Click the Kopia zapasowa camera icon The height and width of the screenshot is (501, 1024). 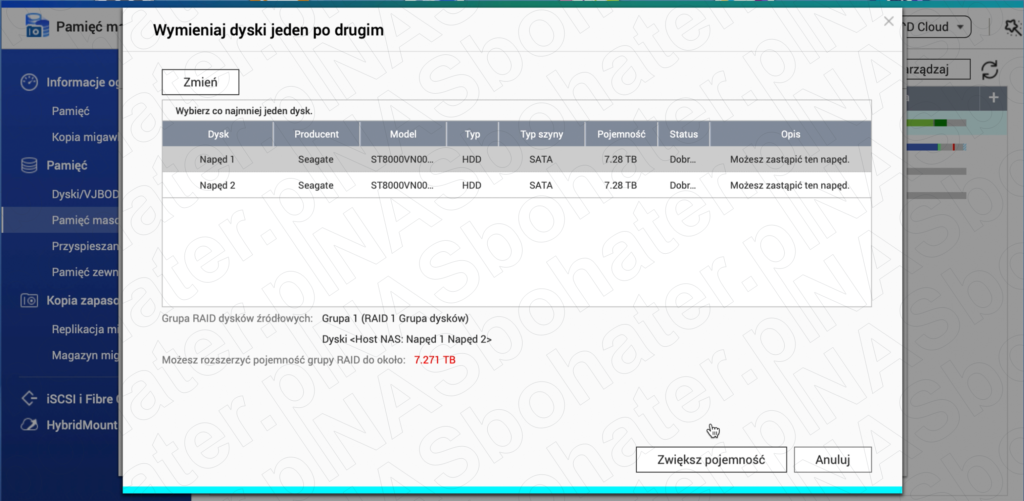[x=28, y=300]
